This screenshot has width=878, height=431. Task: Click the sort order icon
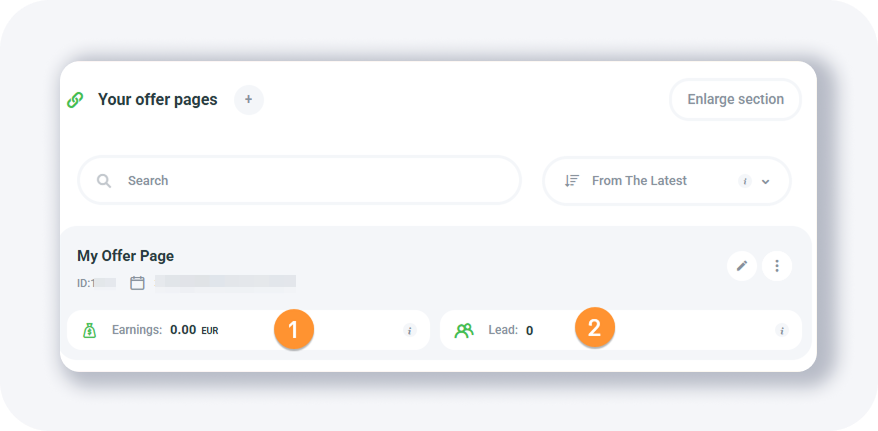tap(572, 181)
